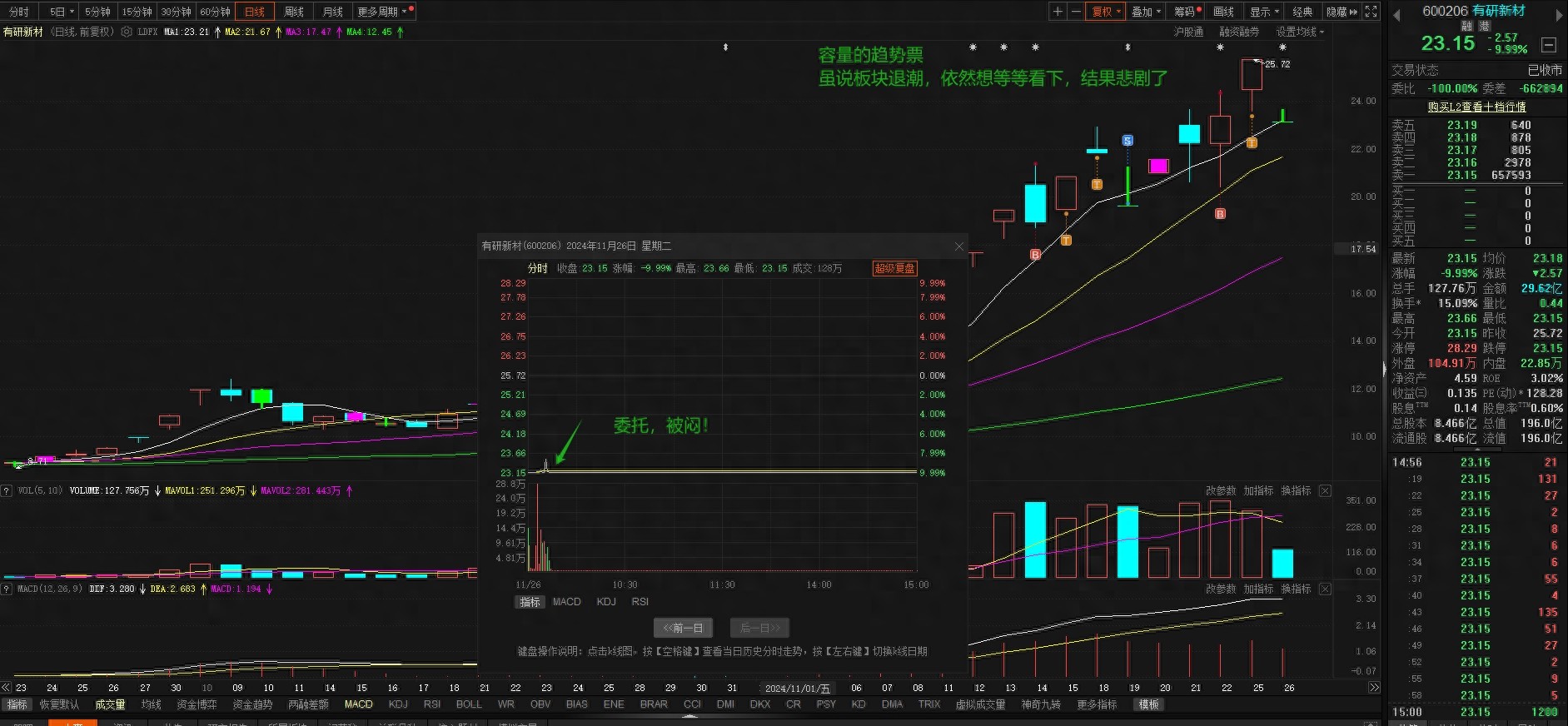The height and width of the screenshot is (726, 1568).
Task: Click the zoom in plus icon
Action: tap(1058, 12)
